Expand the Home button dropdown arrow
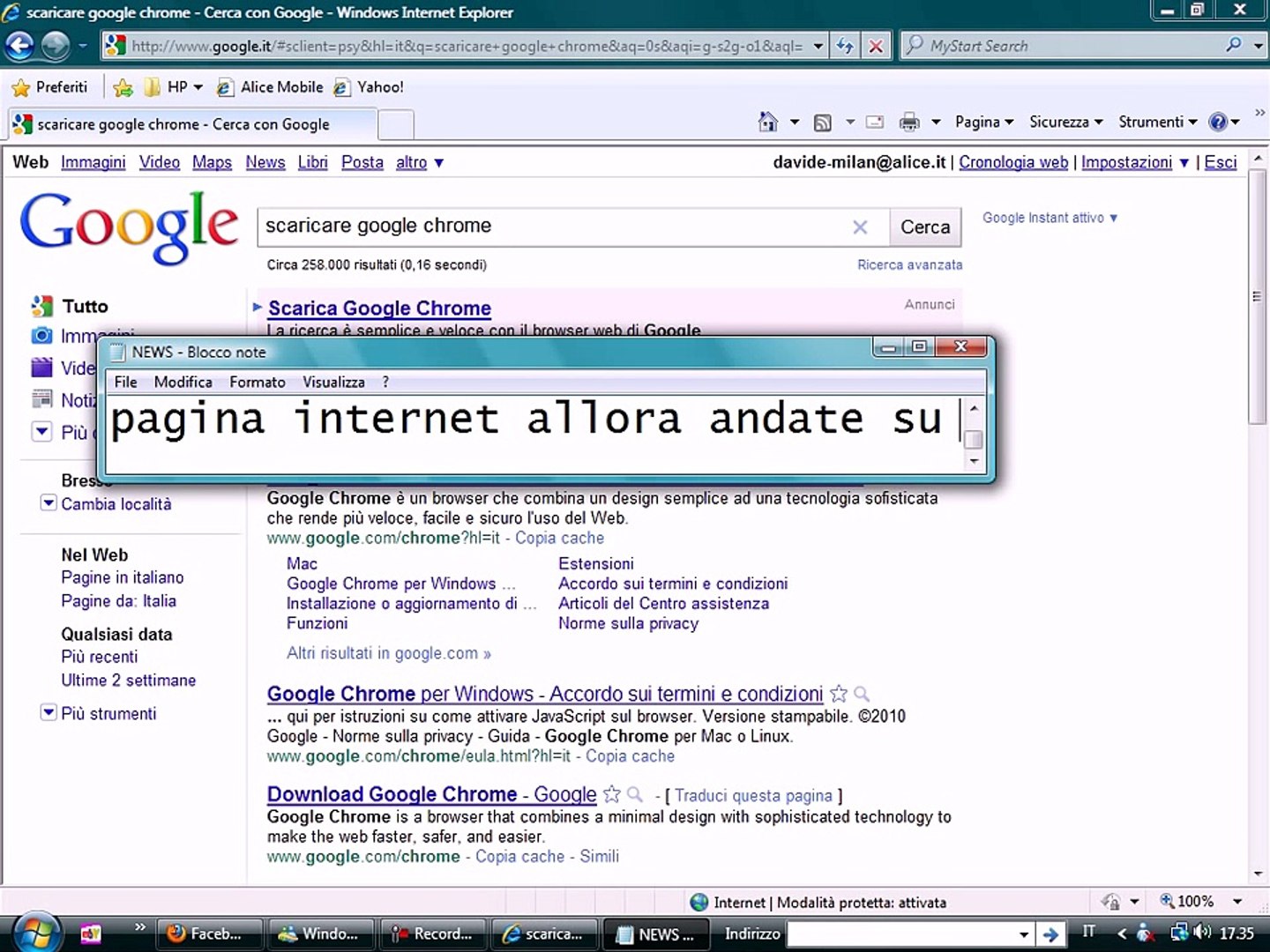 (794, 123)
